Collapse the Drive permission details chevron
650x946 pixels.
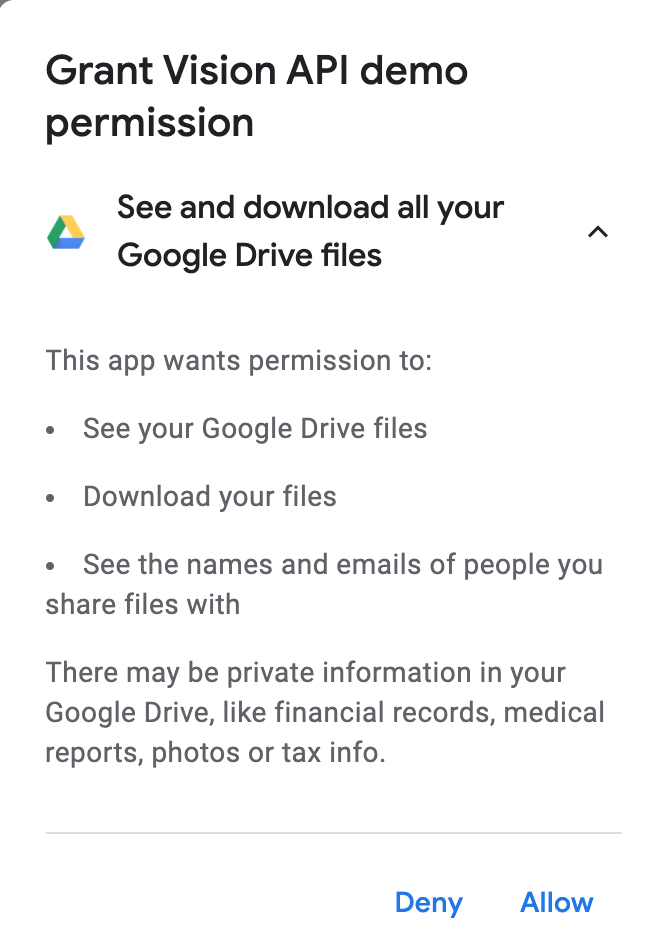[x=597, y=233]
